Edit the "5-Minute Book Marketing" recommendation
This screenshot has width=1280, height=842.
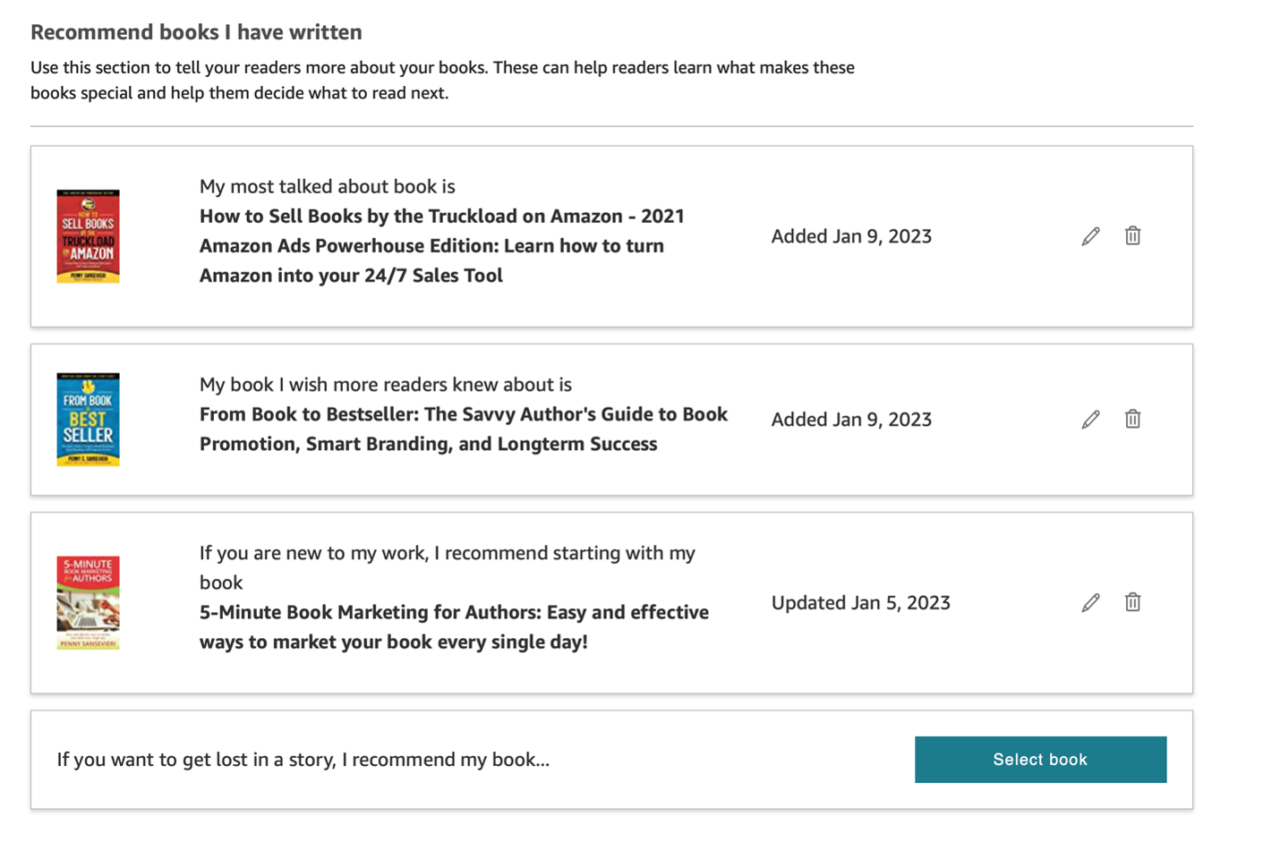(x=1090, y=602)
